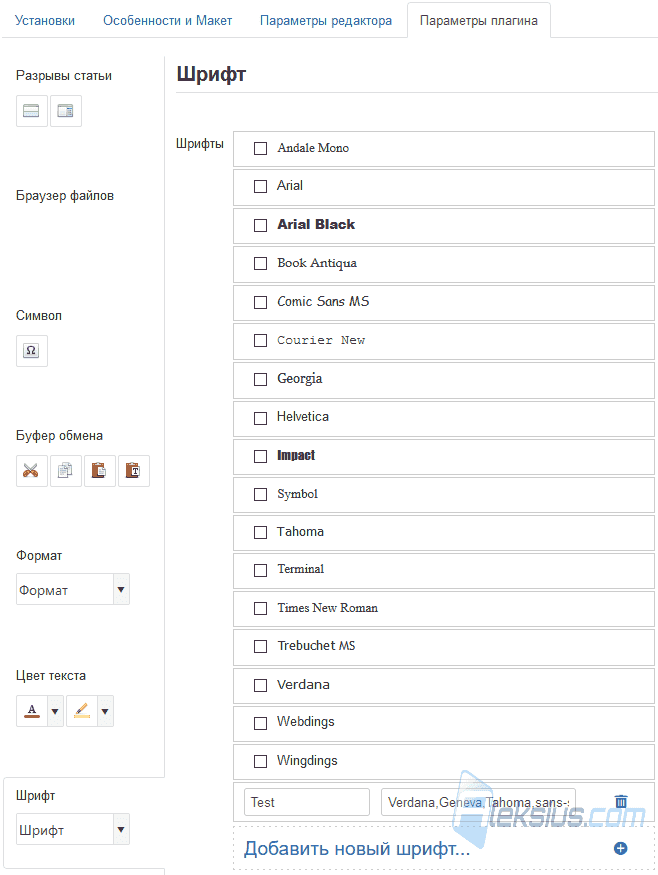Click the text color A button
The height and width of the screenshot is (875, 658).
[x=32, y=711]
